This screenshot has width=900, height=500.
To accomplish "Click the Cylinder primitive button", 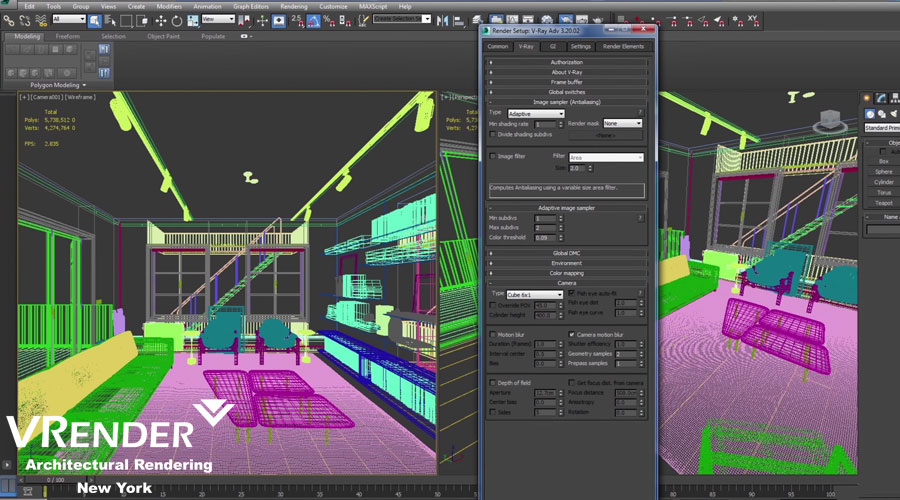I will point(883,182).
